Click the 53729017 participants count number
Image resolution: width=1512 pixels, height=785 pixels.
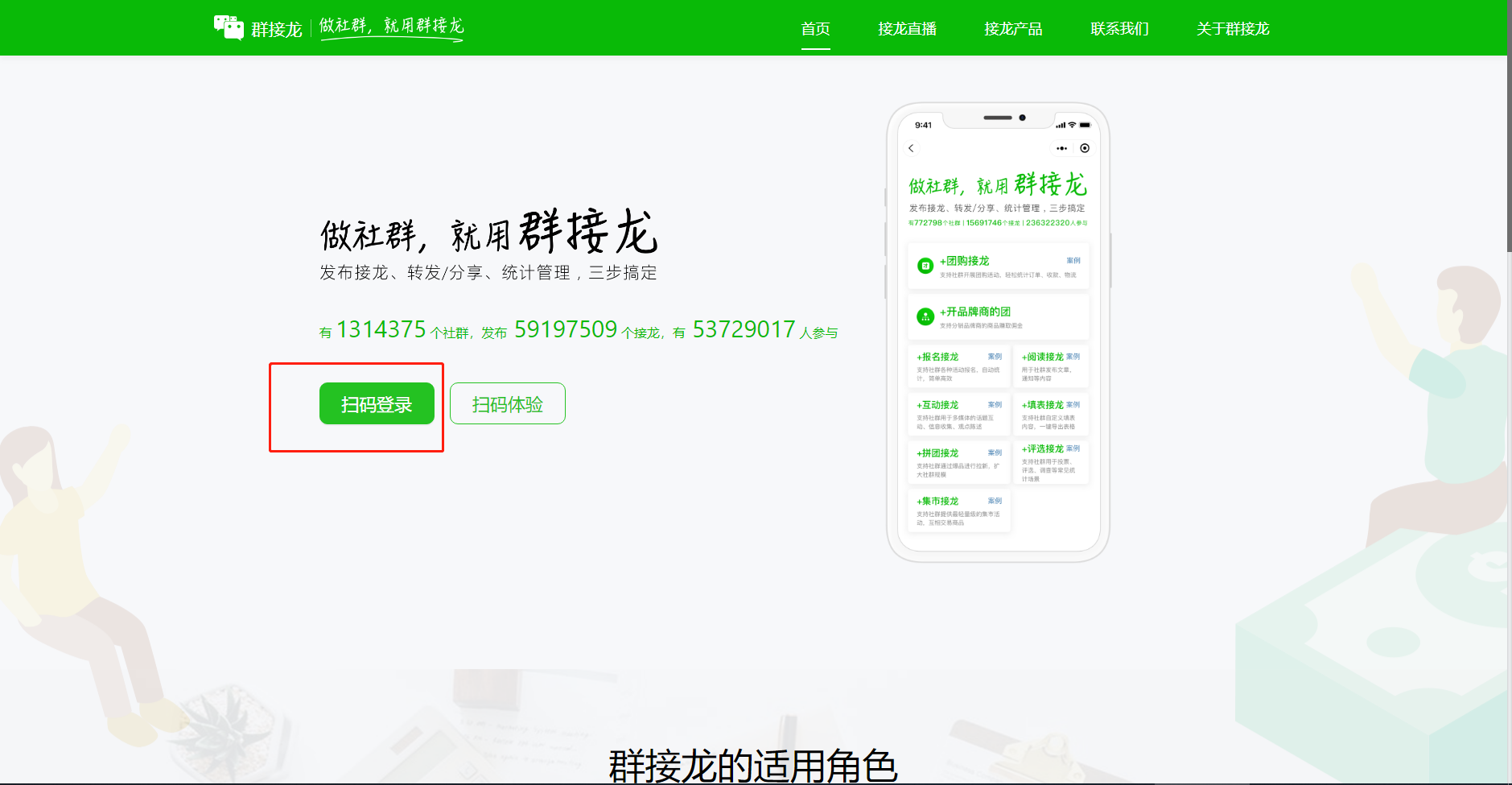click(744, 329)
